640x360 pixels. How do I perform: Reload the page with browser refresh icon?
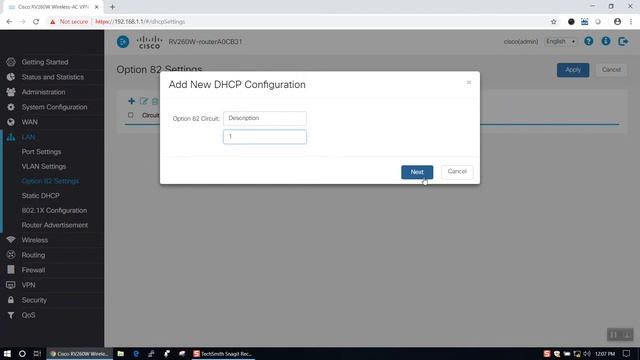click(36, 22)
